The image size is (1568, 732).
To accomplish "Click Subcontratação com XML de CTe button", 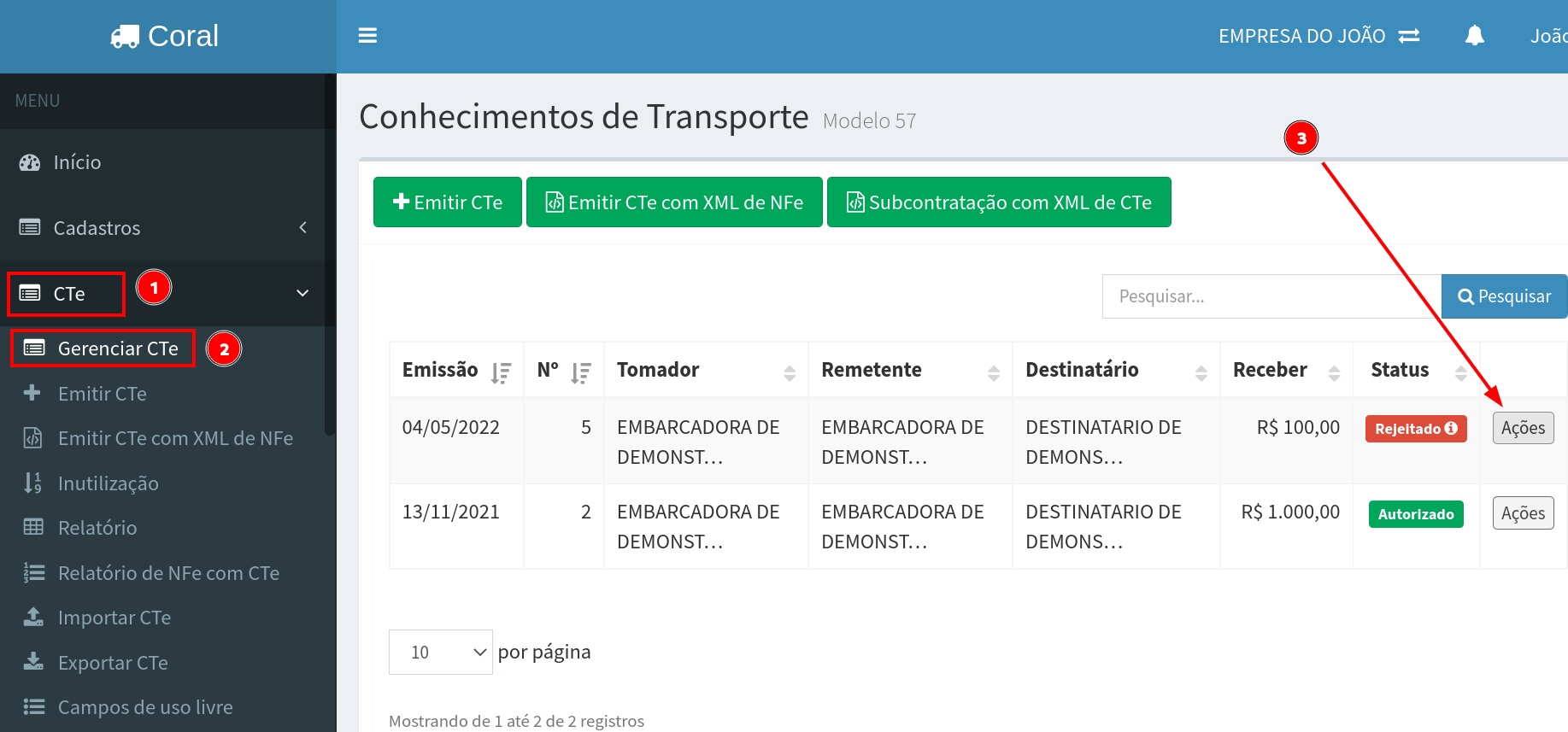I will pos(998,202).
